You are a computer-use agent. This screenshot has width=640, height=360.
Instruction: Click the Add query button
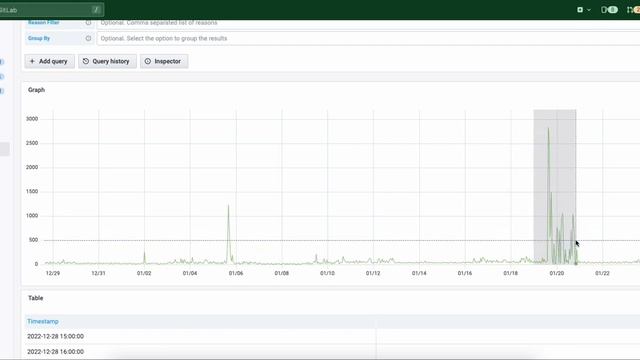(x=49, y=61)
